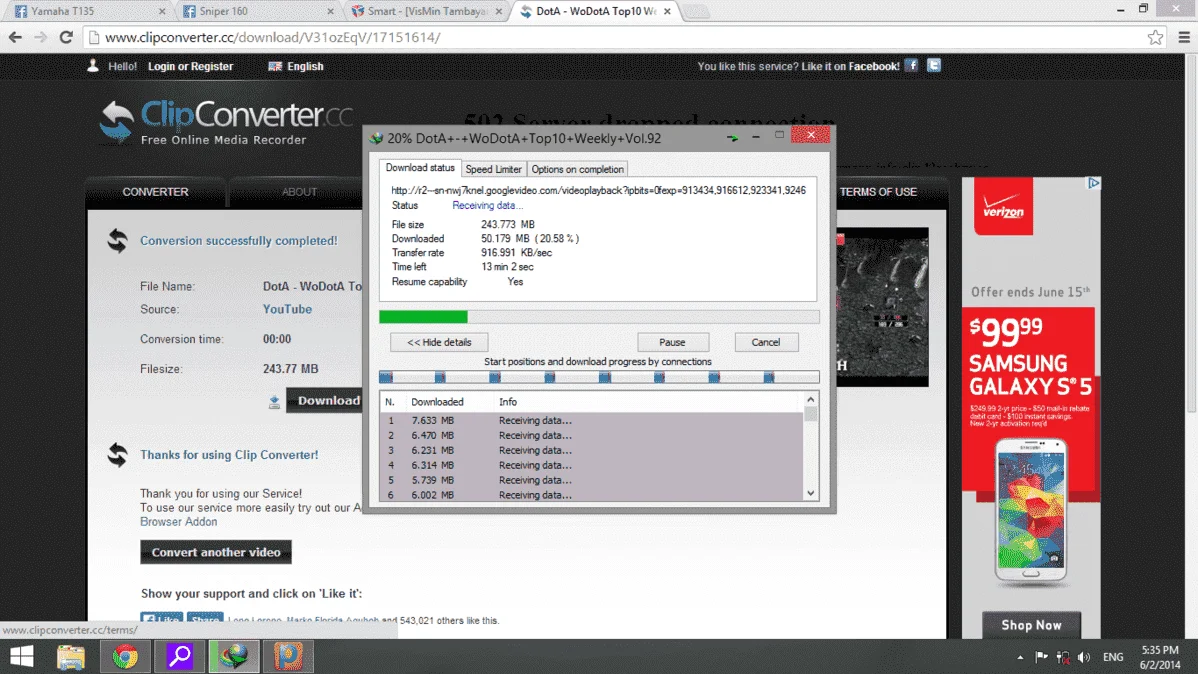Open the ABOUT site menu
The width and height of the screenshot is (1198, 674).
pyautogui.click(x=299, y=192)
